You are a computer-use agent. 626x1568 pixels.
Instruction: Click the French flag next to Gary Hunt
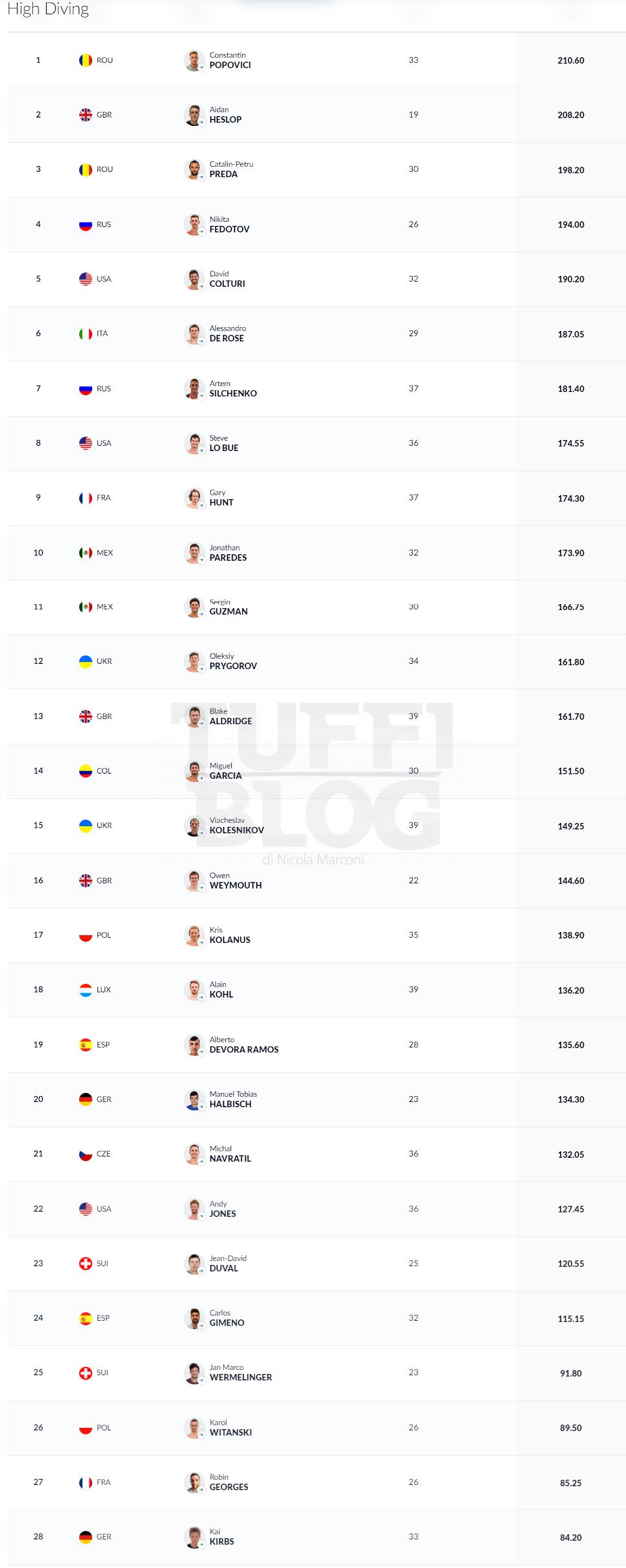pyautogui.click(x=85, y=498)
